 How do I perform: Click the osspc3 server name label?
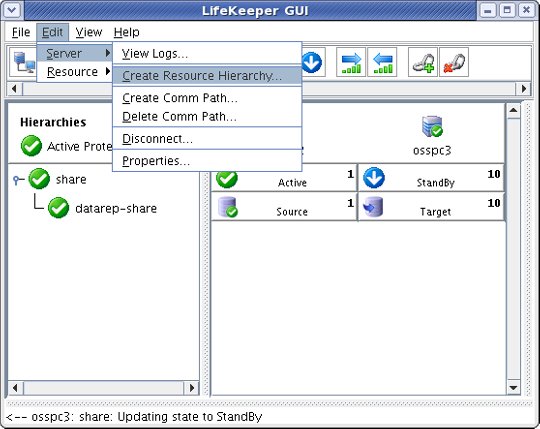(432, 150)
